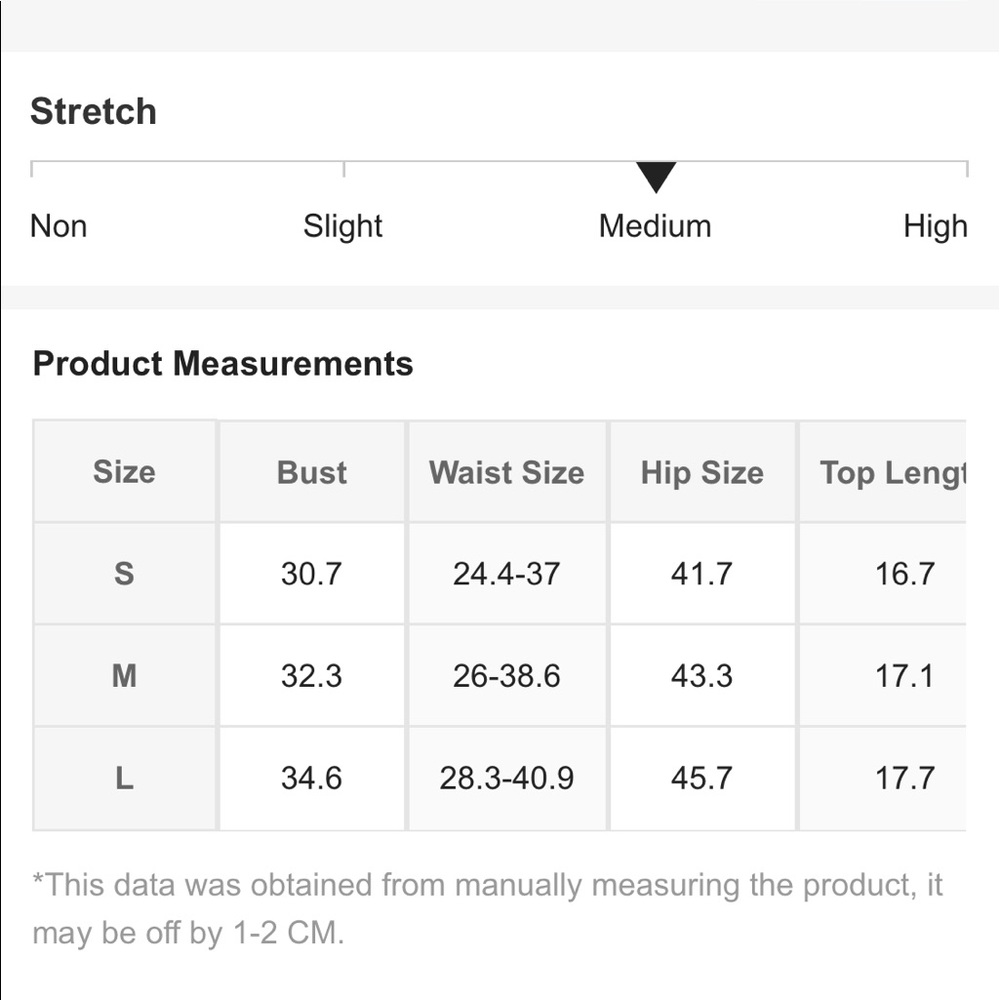Click top length value 17.1
Image resolution: width=1000 pixels, height=1000 pixels.
click(x=904, y=675)
